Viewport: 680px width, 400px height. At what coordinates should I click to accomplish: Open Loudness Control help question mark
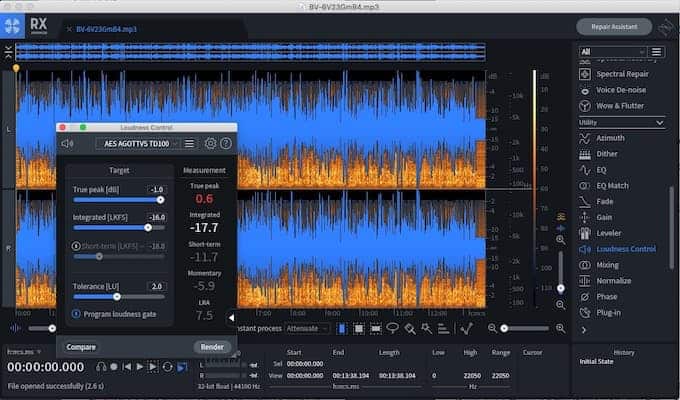click(226, 143)
